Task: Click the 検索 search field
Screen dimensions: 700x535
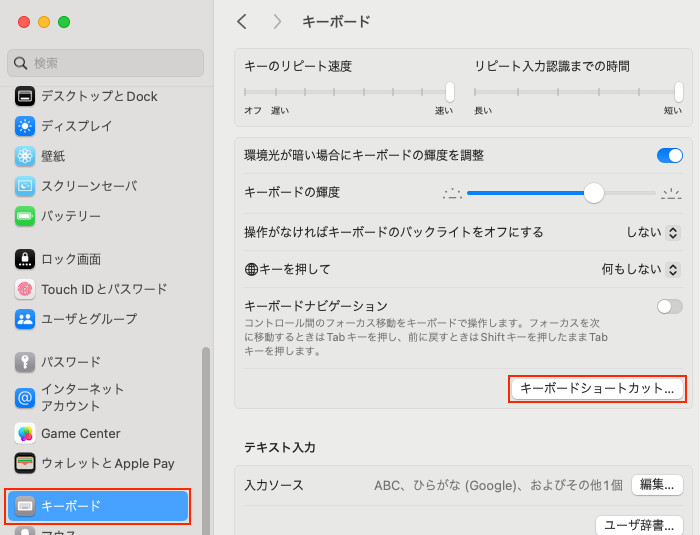Action: (105, 63)
